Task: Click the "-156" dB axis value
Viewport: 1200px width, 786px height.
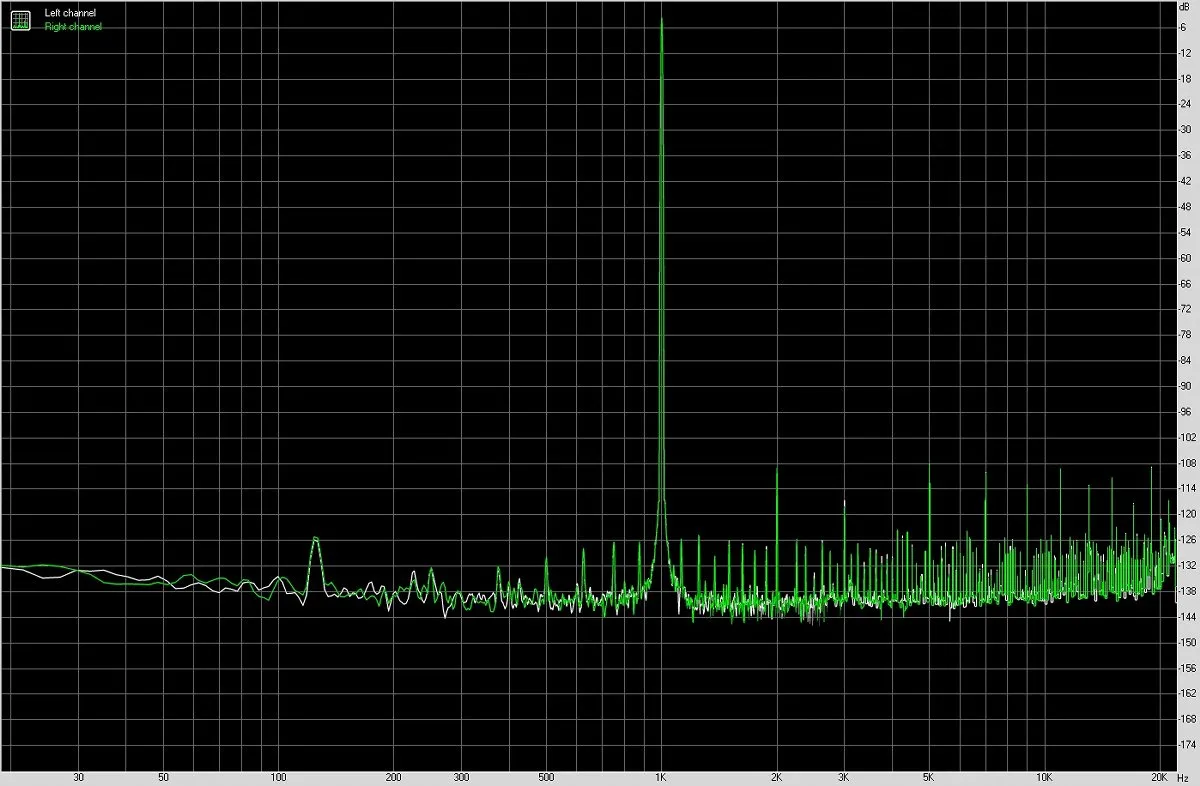Action: pyautogui.click(x=1187, y=669)
